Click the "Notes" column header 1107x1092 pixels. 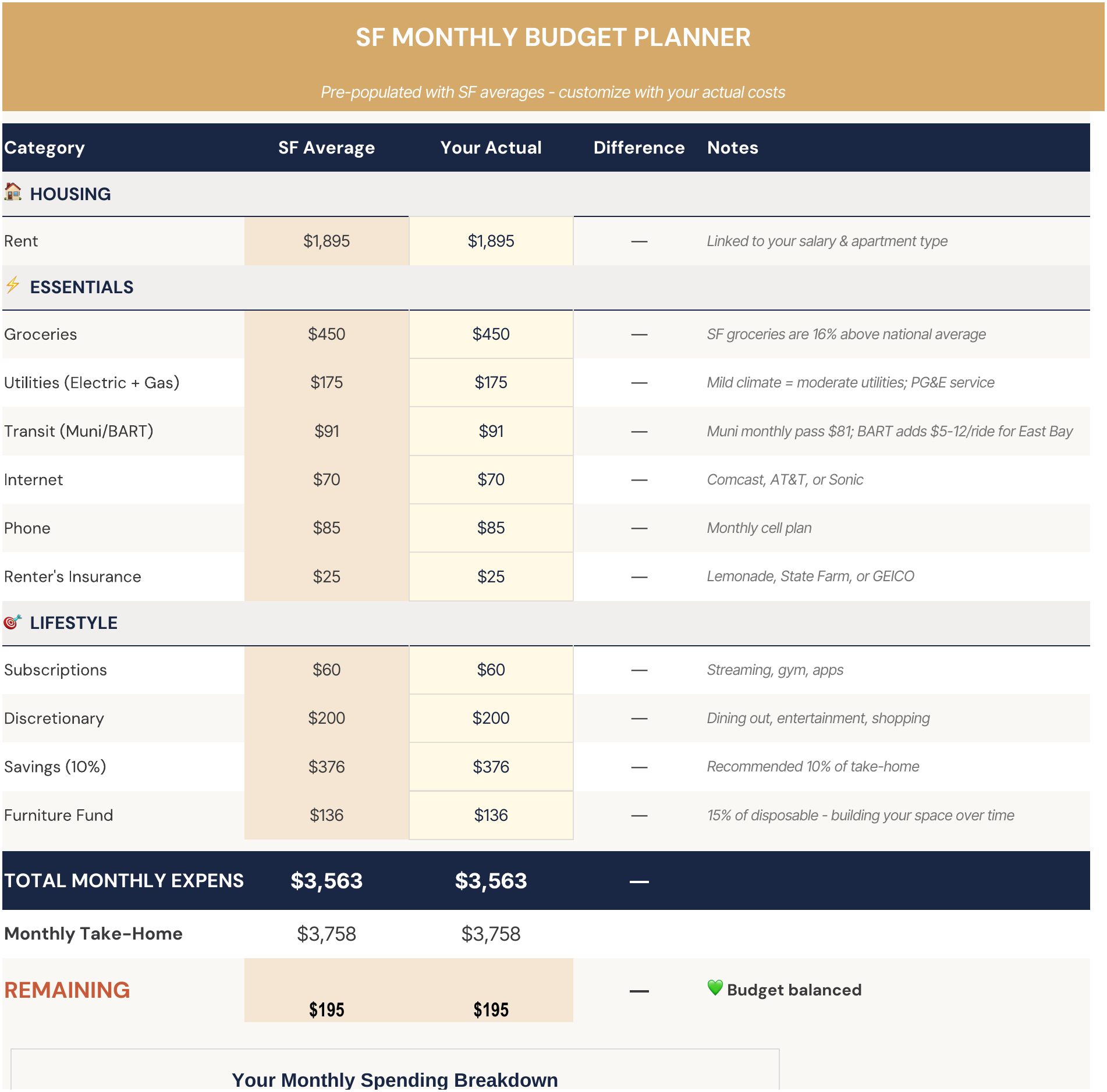733,148
